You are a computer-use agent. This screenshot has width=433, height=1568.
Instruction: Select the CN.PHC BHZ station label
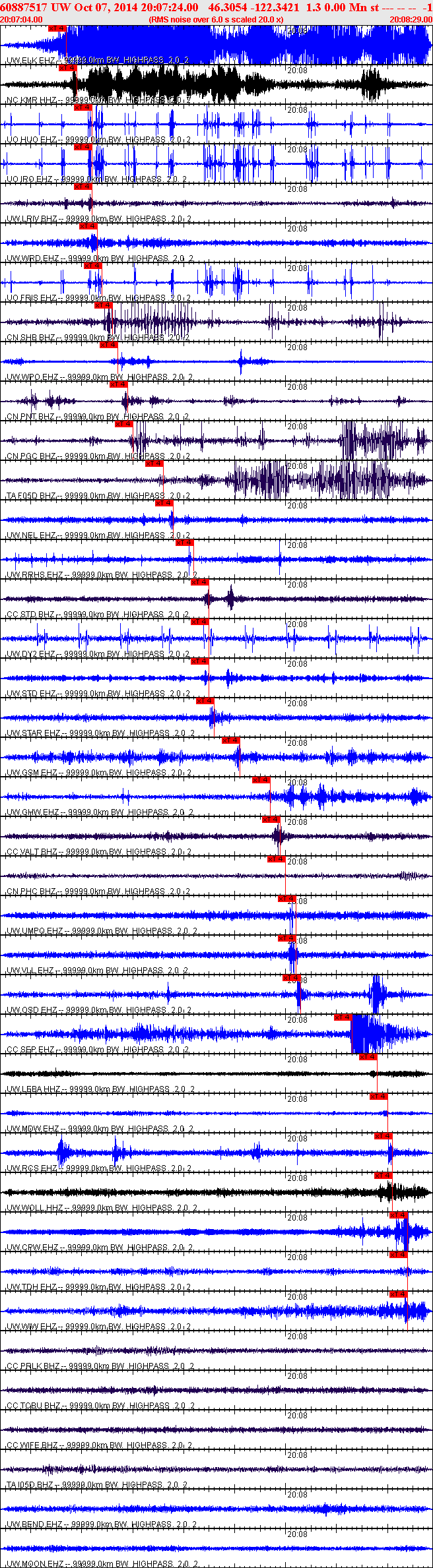pyautogui.click(x=31, y=891)
